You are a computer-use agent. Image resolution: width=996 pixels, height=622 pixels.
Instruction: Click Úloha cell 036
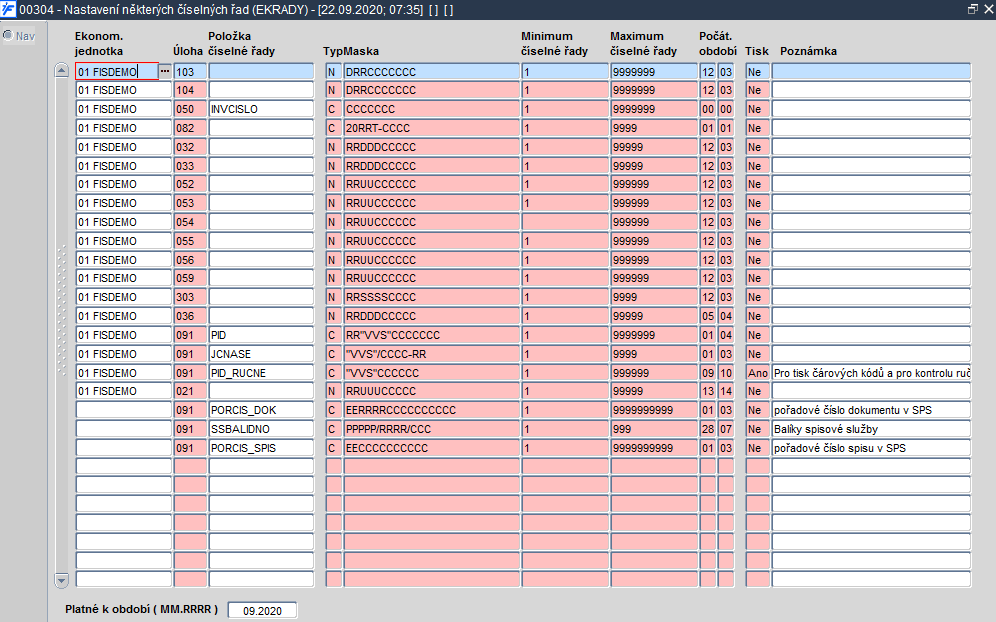point(190,316)
